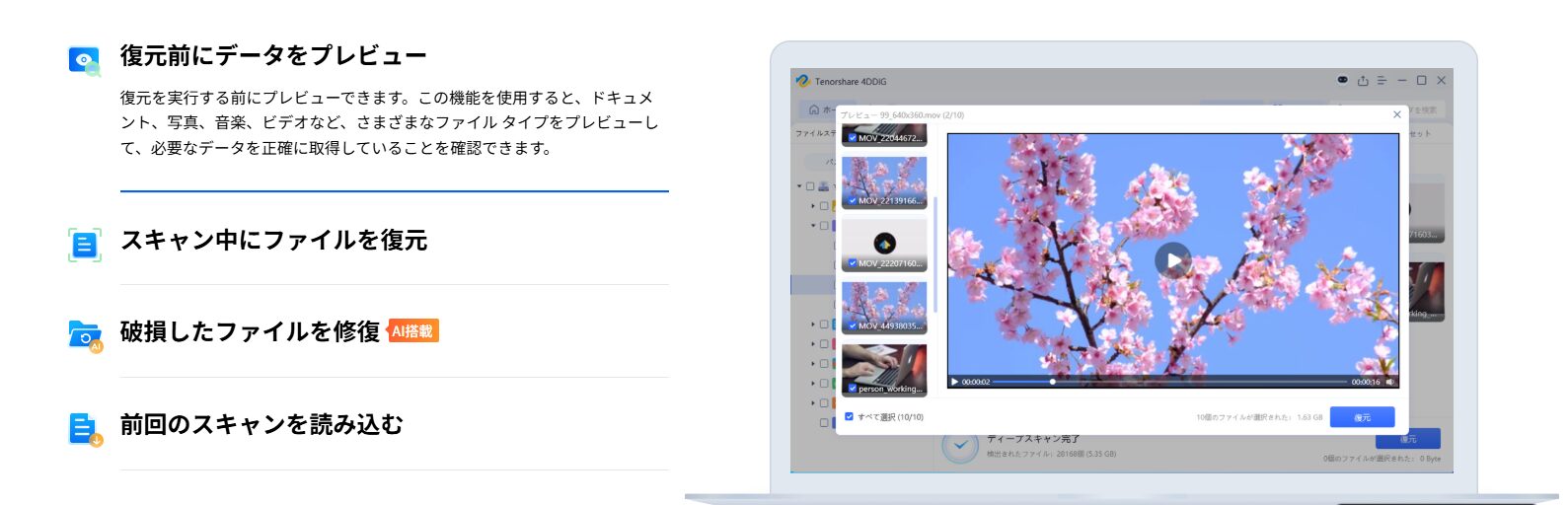The height and width of the screenshot is (505, 1568).
Task: Click the blue 復元 button in preview dialog
Action: [1362, 417]
